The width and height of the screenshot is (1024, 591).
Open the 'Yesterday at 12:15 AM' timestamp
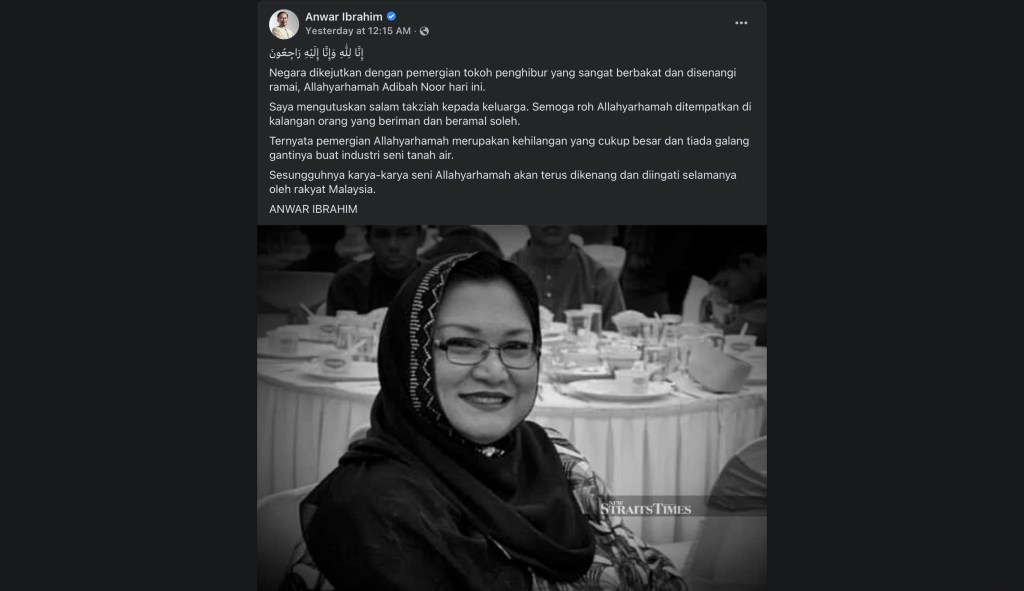click(358, 31)
